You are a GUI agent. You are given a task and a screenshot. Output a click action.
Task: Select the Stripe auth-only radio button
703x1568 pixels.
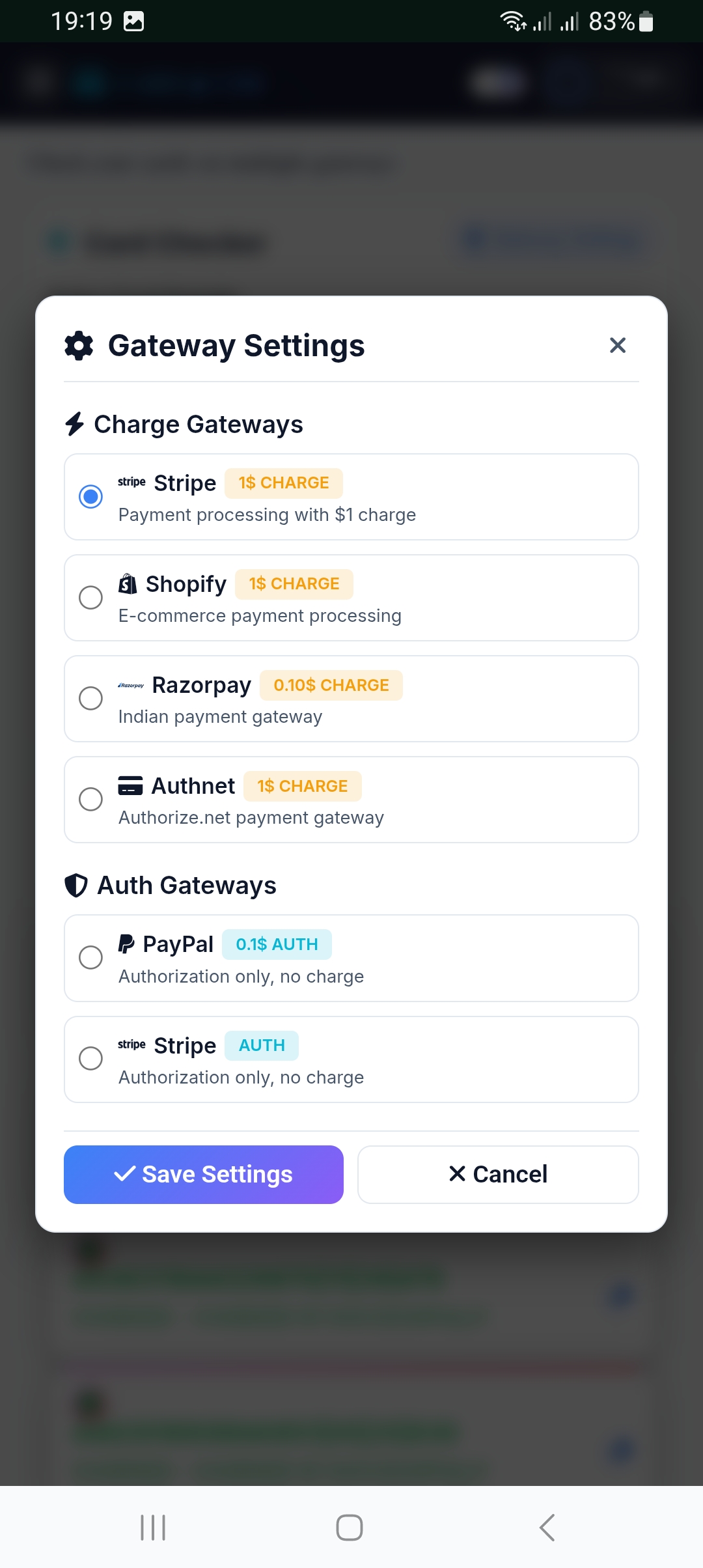(90, 1058)
